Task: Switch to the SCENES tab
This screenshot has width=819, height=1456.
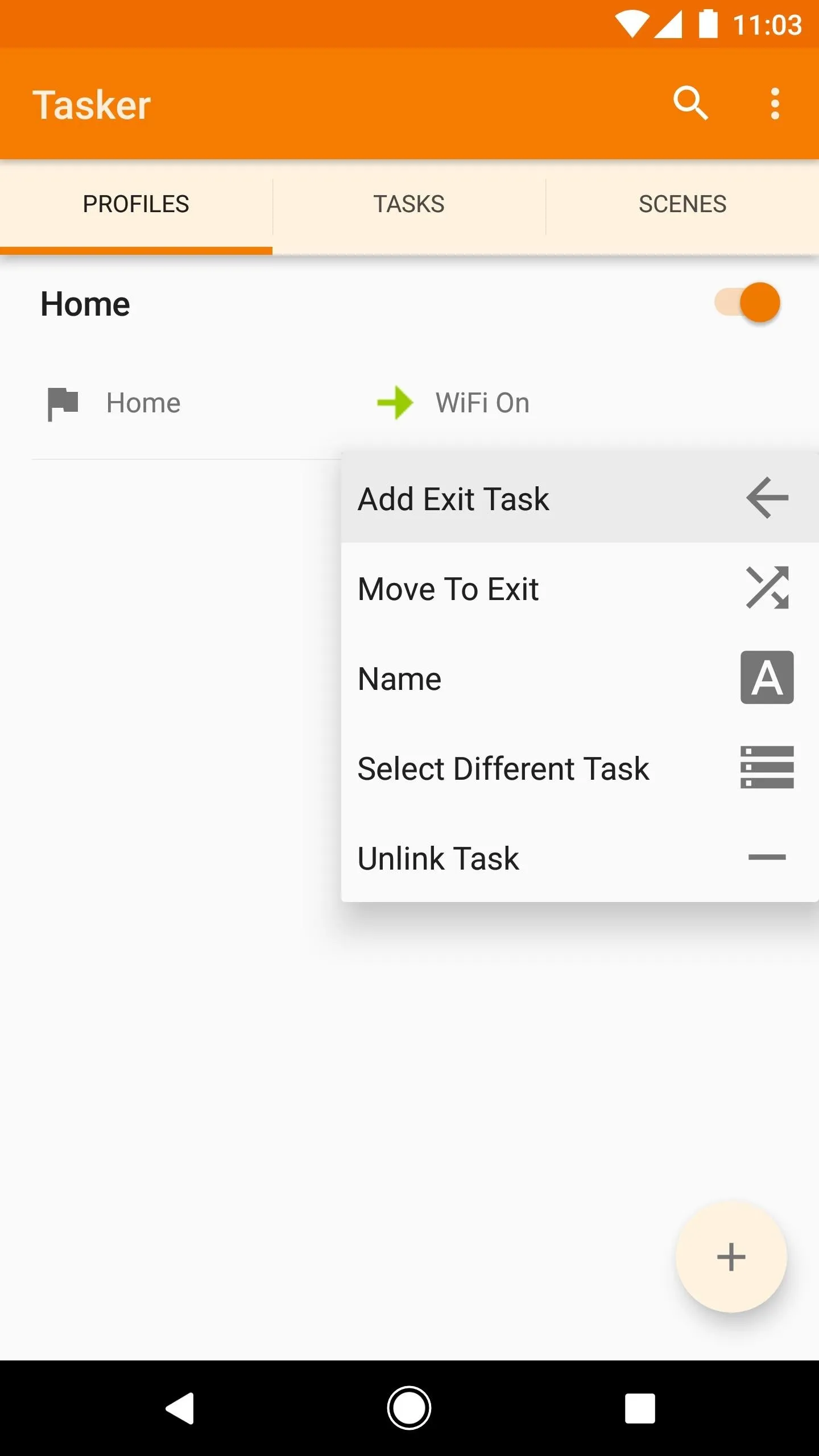Action: click(x=682, y=204)
